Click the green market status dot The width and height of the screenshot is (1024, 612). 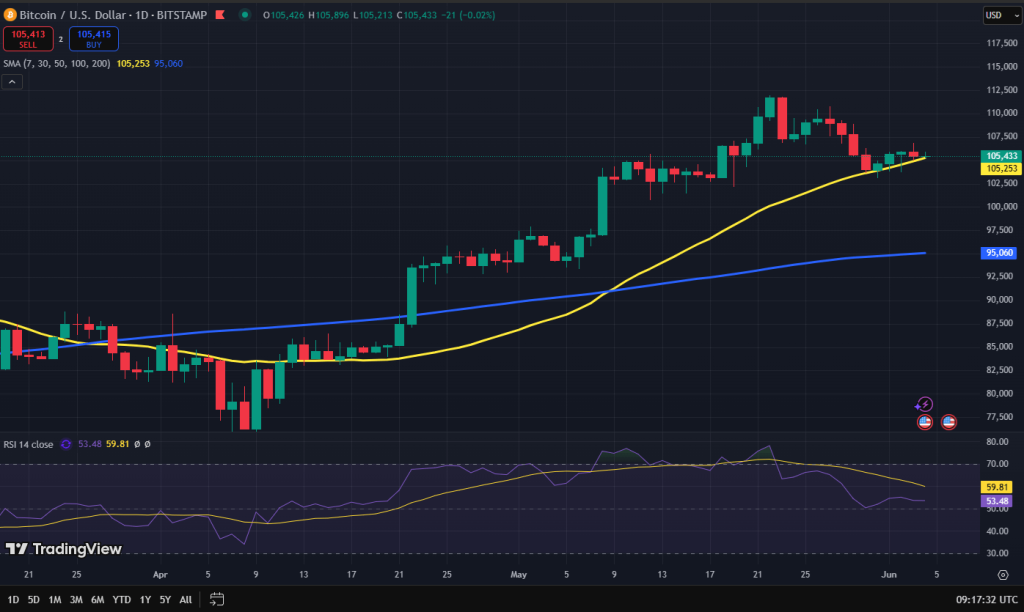[245, 14]
